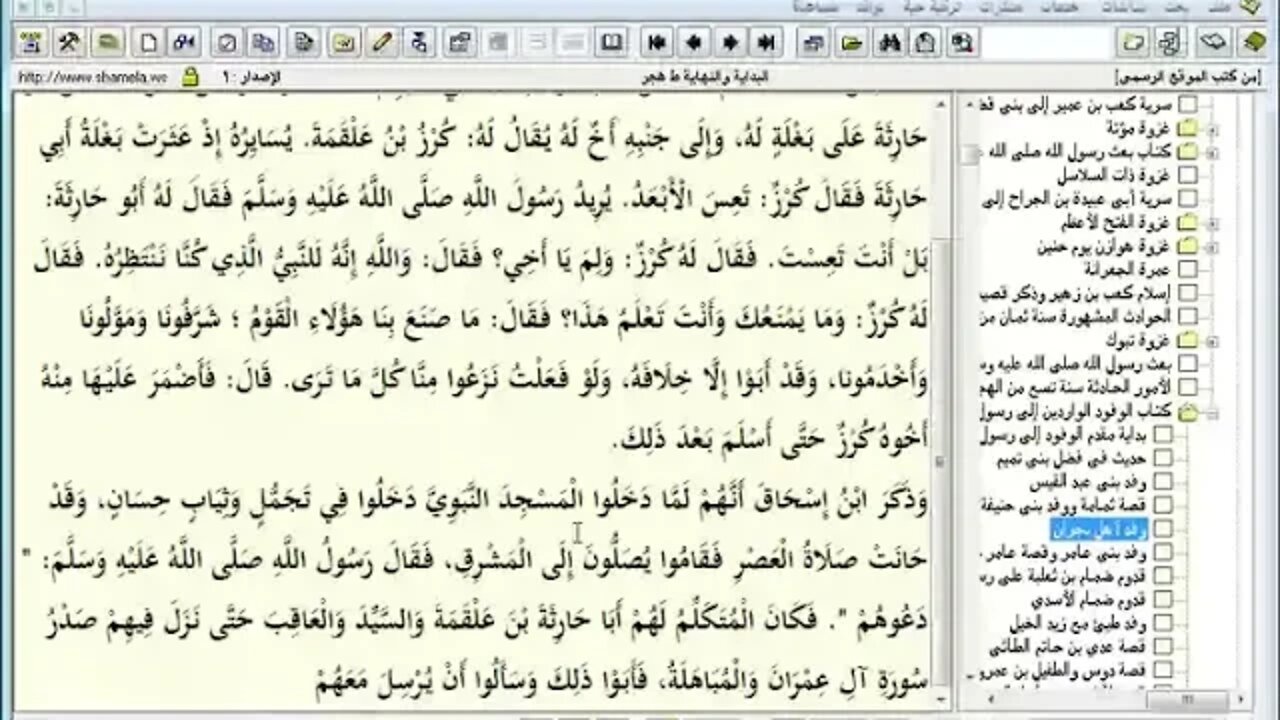Click the blank new page icon
This screenshot has height=720, width=1280.
click(x=147, y=42)
